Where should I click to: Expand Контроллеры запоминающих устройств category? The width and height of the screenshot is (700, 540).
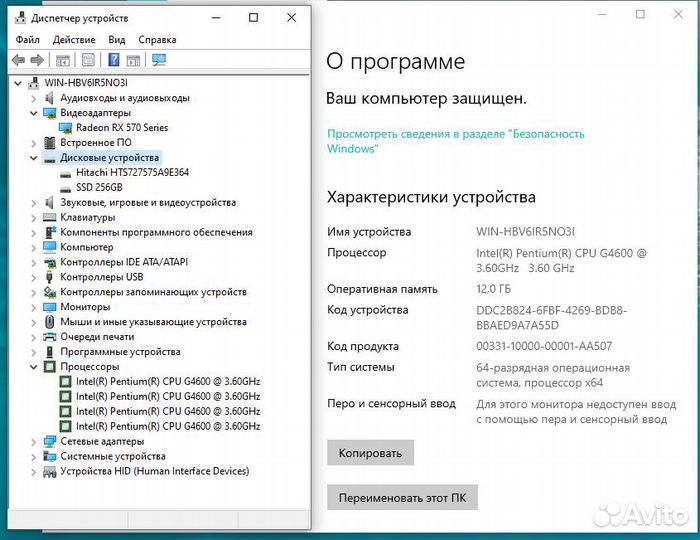coord(33,292)
